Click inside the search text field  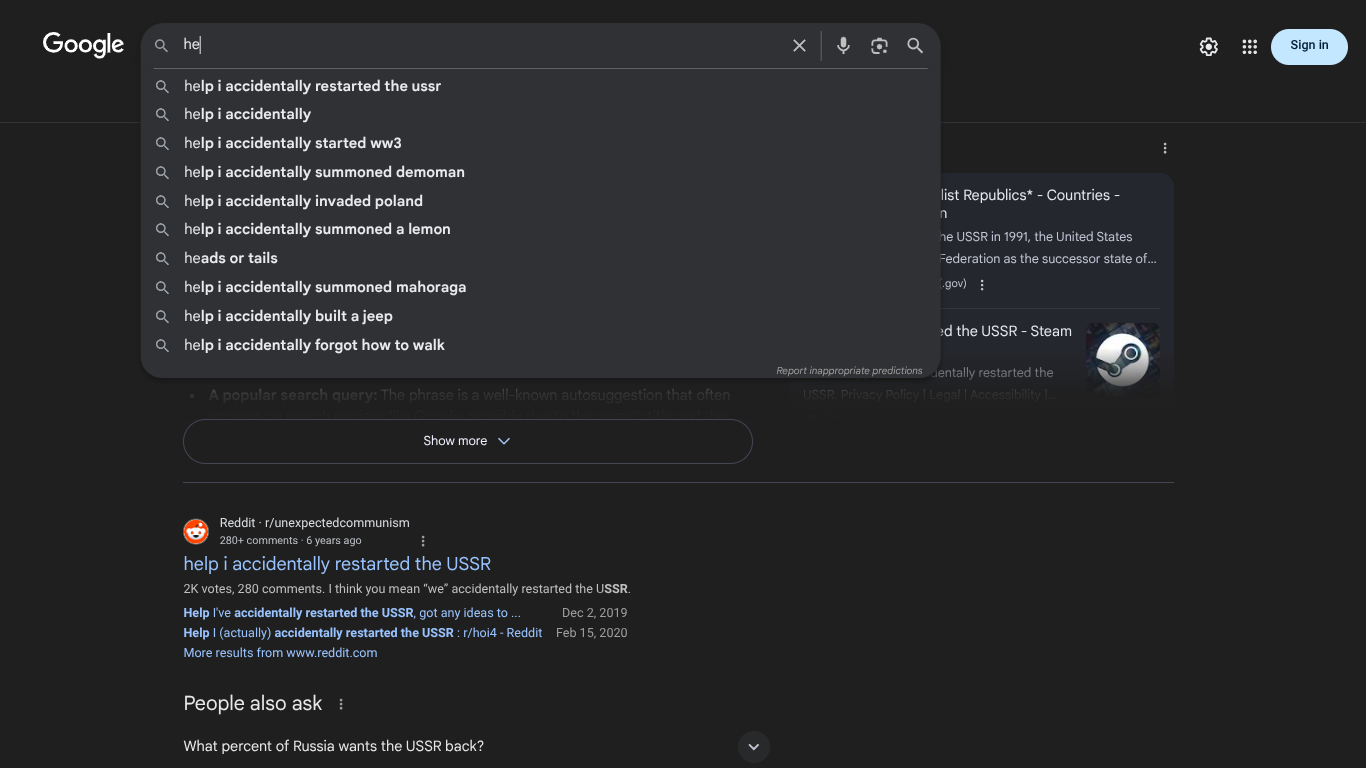click(x=480, y=45)
